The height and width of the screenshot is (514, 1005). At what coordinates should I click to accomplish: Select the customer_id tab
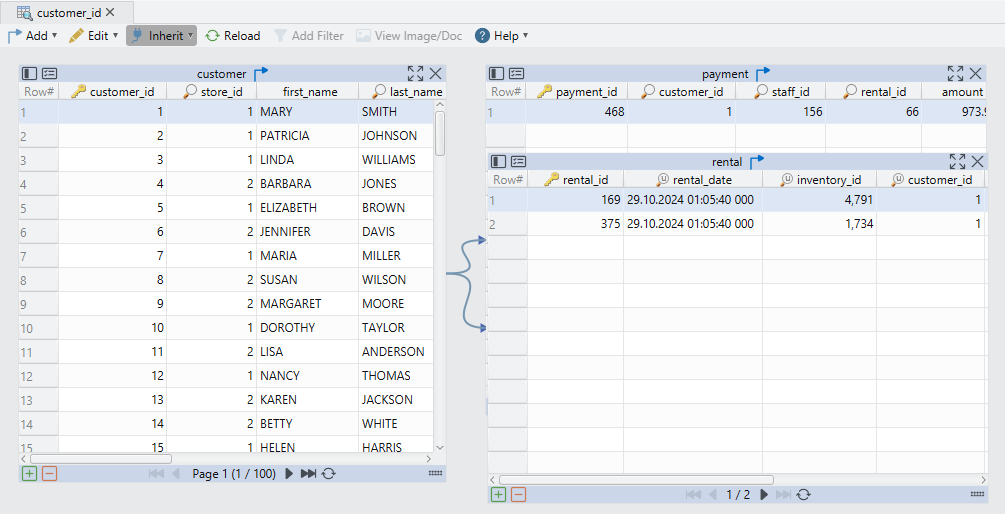coord(67,12)
